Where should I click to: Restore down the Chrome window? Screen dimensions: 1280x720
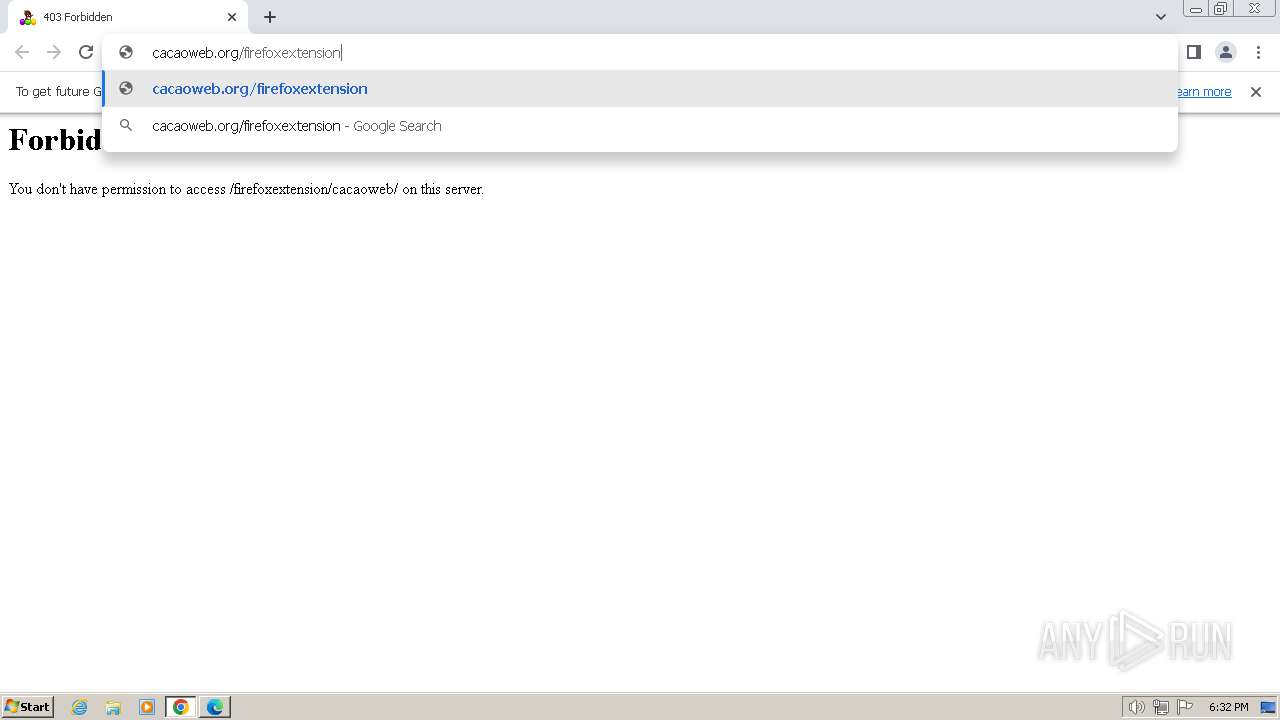coord(1221,9)
